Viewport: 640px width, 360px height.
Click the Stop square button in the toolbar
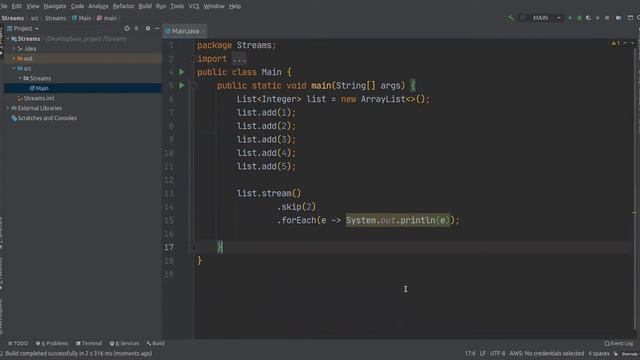coord(607,18)
